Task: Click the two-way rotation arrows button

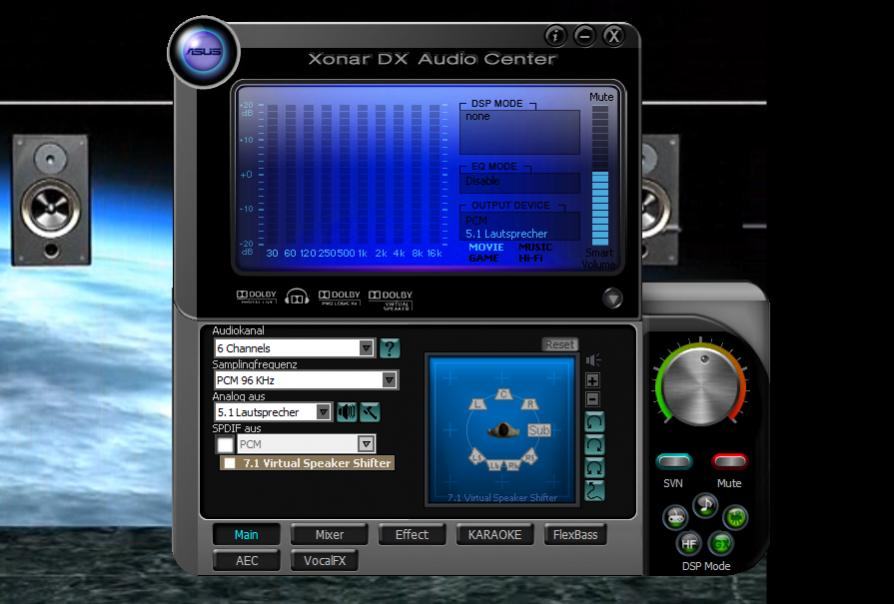Action: pos(595,468)
